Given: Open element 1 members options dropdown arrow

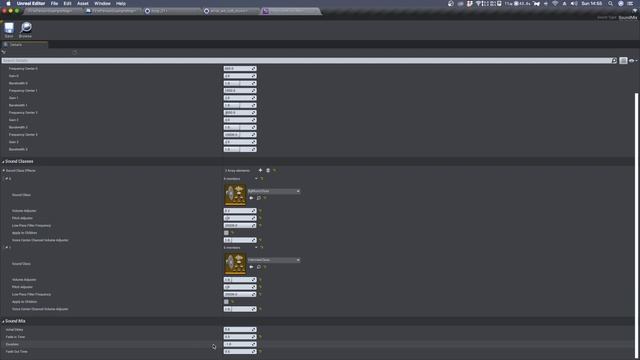Looking at the screenshot, I should click(x=256, y=247).
